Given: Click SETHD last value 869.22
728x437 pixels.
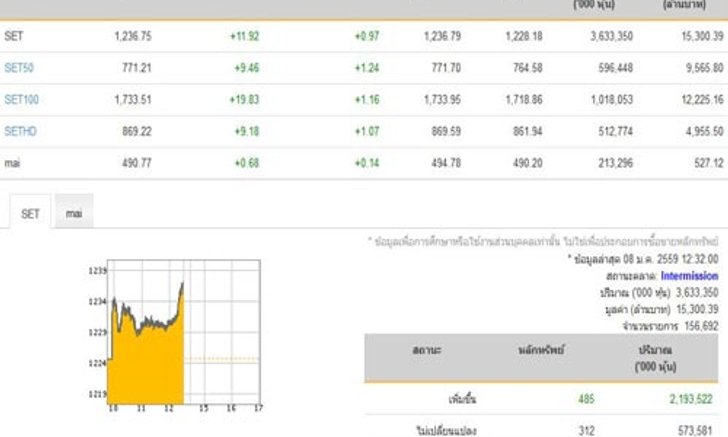Looking at the screenshot, I should pos(137,131).
